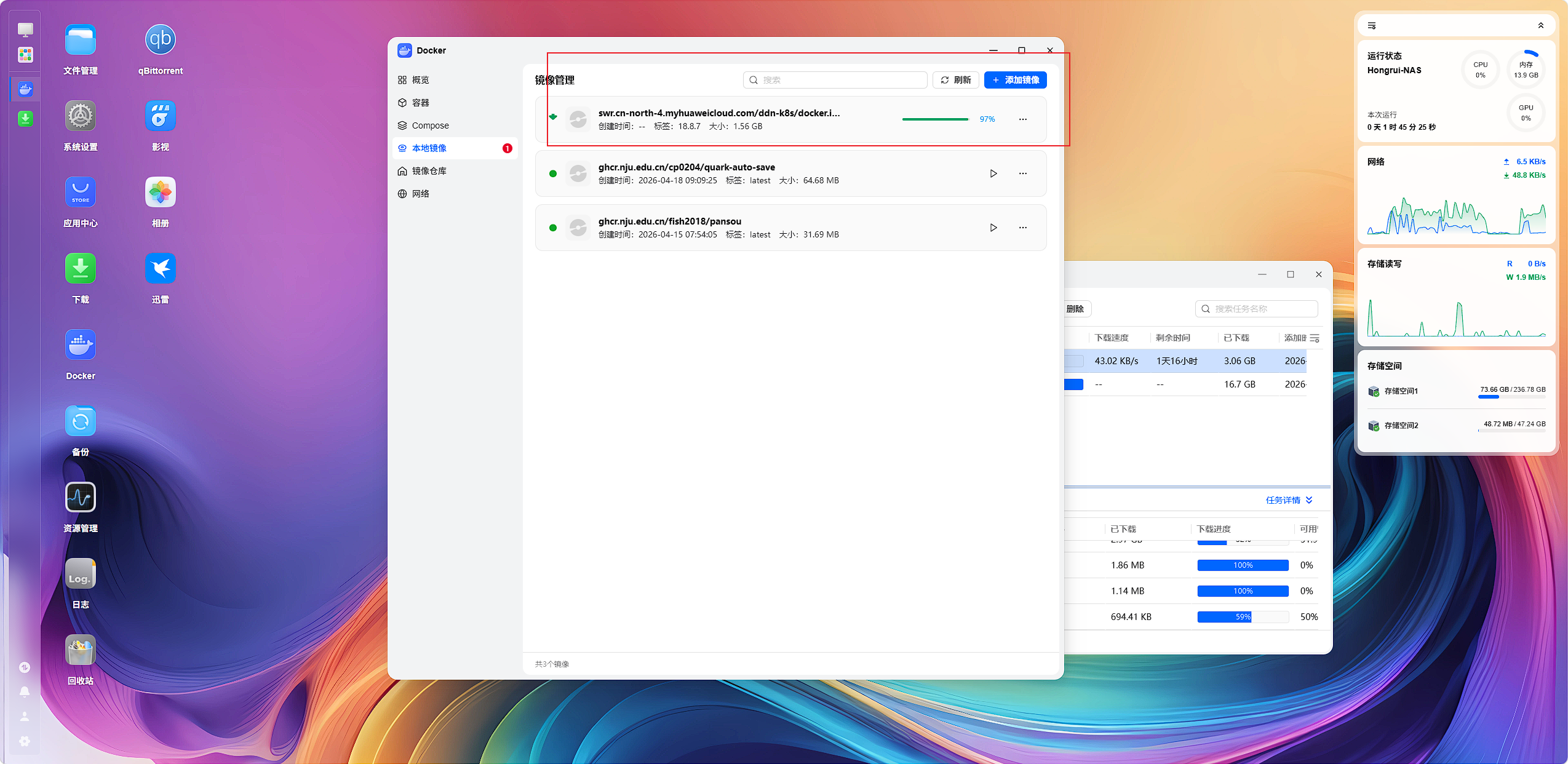This screenshot has width=1568, height=764.
Task: Collapse the status widget panel chevron
Action: click(1540, 26)
